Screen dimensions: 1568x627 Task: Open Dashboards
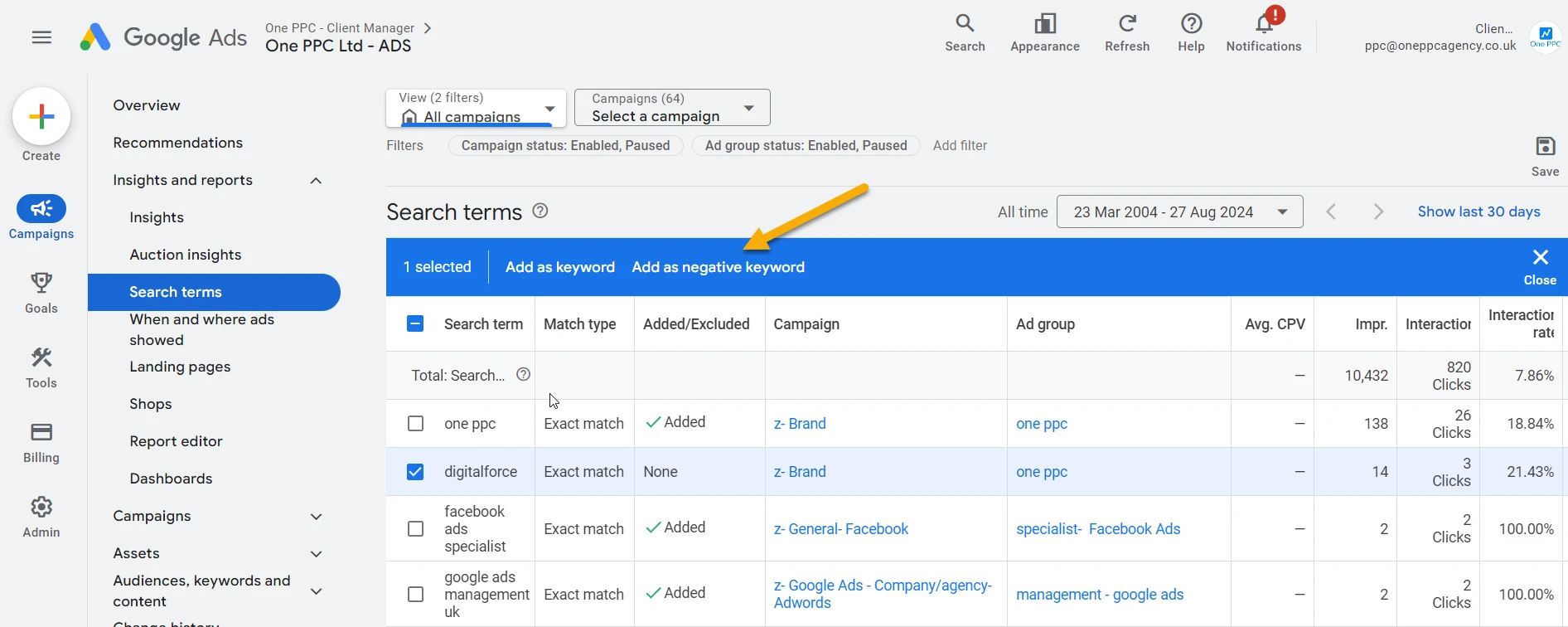click(171, 479)
